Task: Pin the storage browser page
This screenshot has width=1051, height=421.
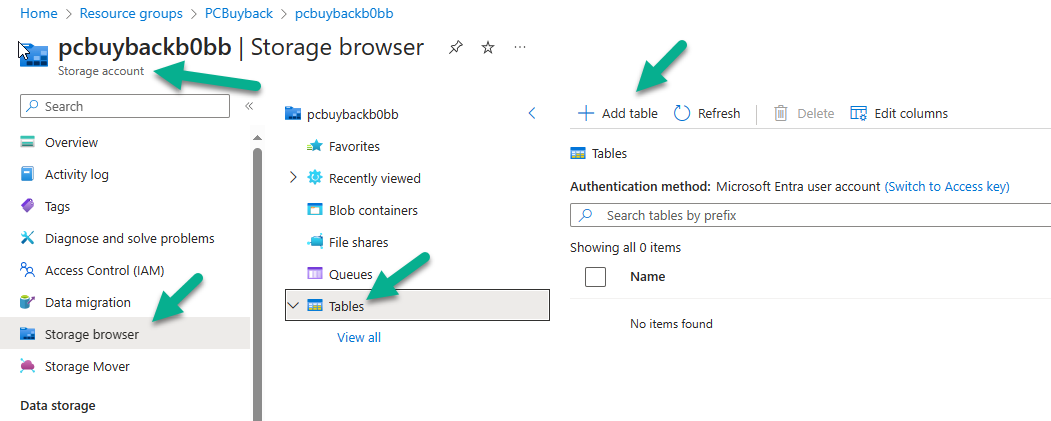Action: click(x=456, y=48)
